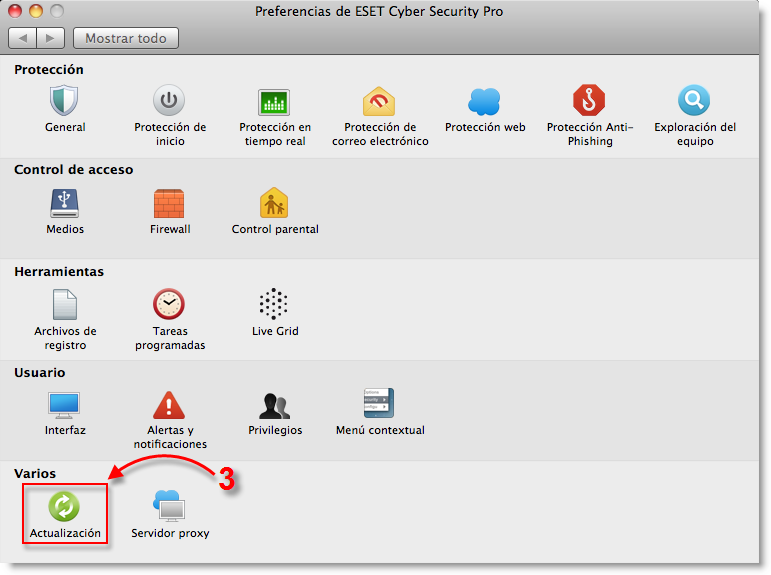Open Firewall settings
Screen dimensions: 771x575
170,204
